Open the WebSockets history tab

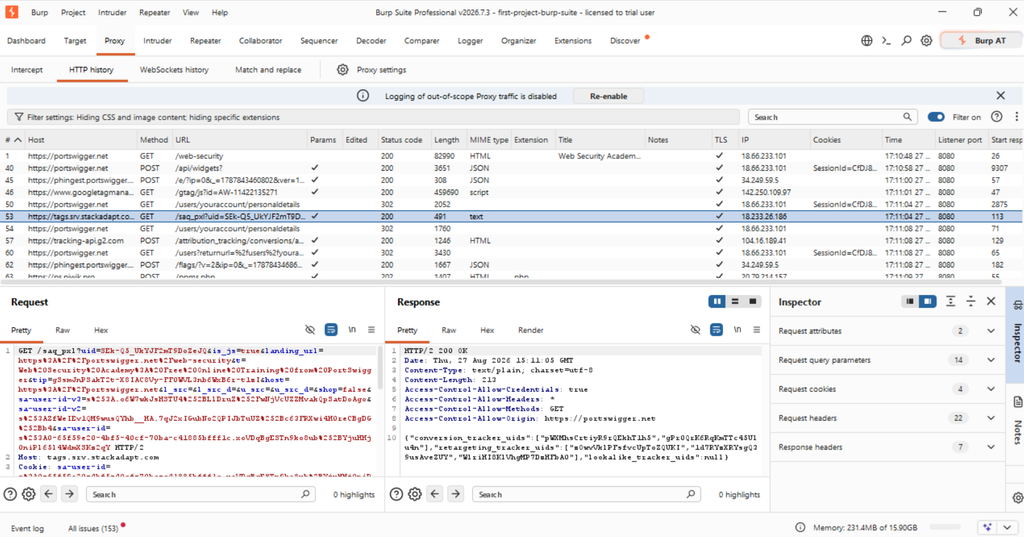pyautogui.click(x=174, y=70)
